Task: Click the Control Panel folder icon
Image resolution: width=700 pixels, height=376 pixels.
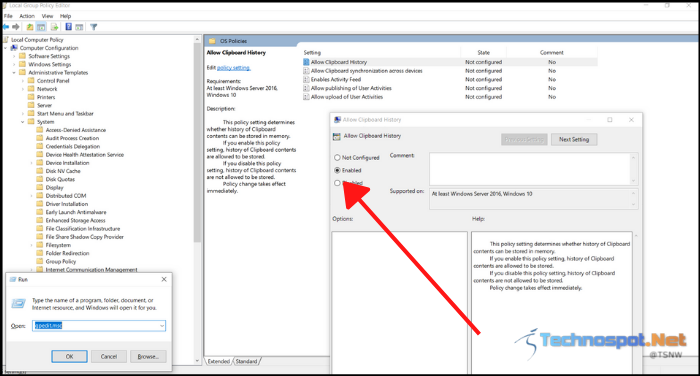Action: pyautogui.click(x=31, y=80)
